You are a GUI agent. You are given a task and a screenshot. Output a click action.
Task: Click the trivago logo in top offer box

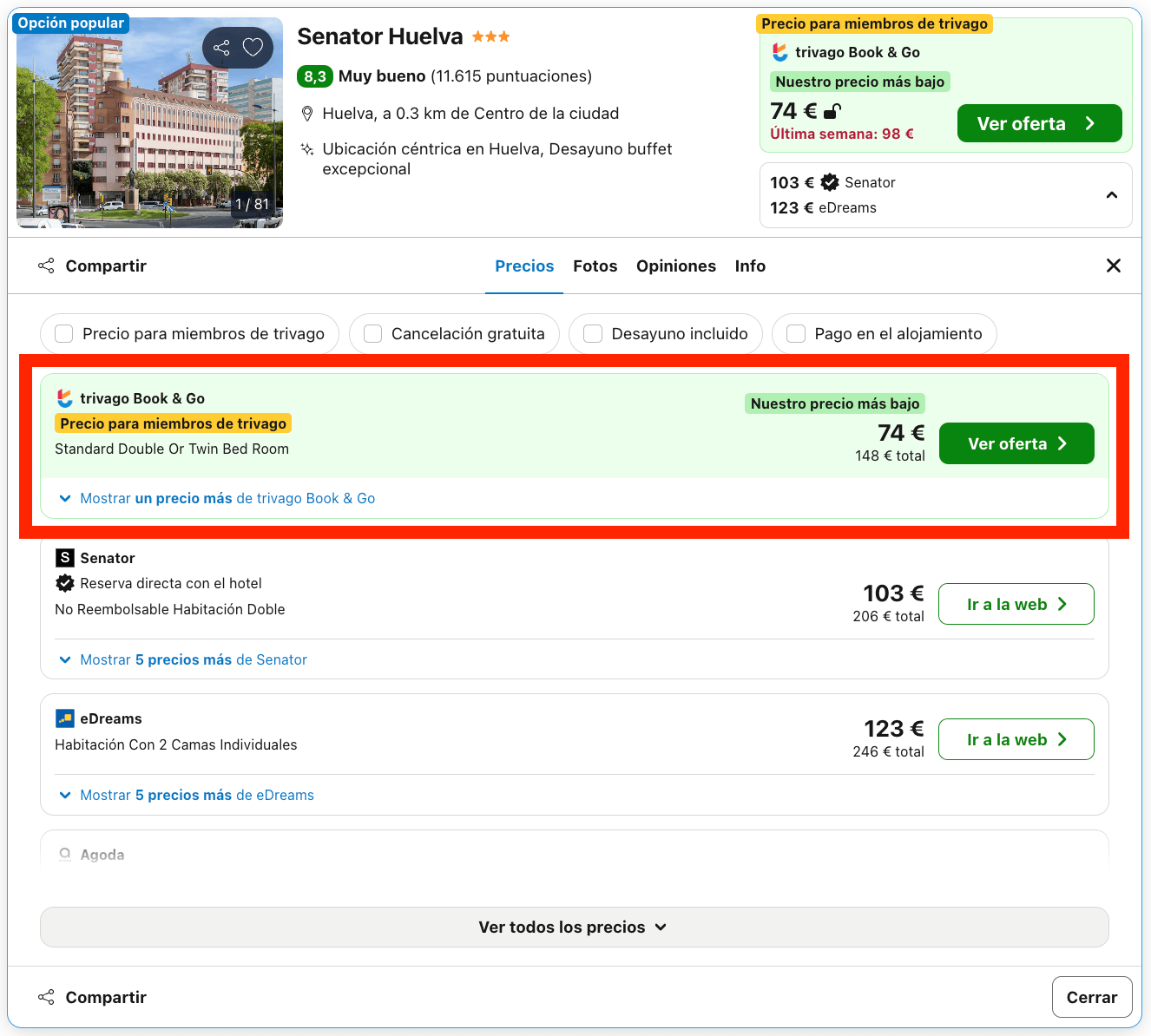point(780,52)
